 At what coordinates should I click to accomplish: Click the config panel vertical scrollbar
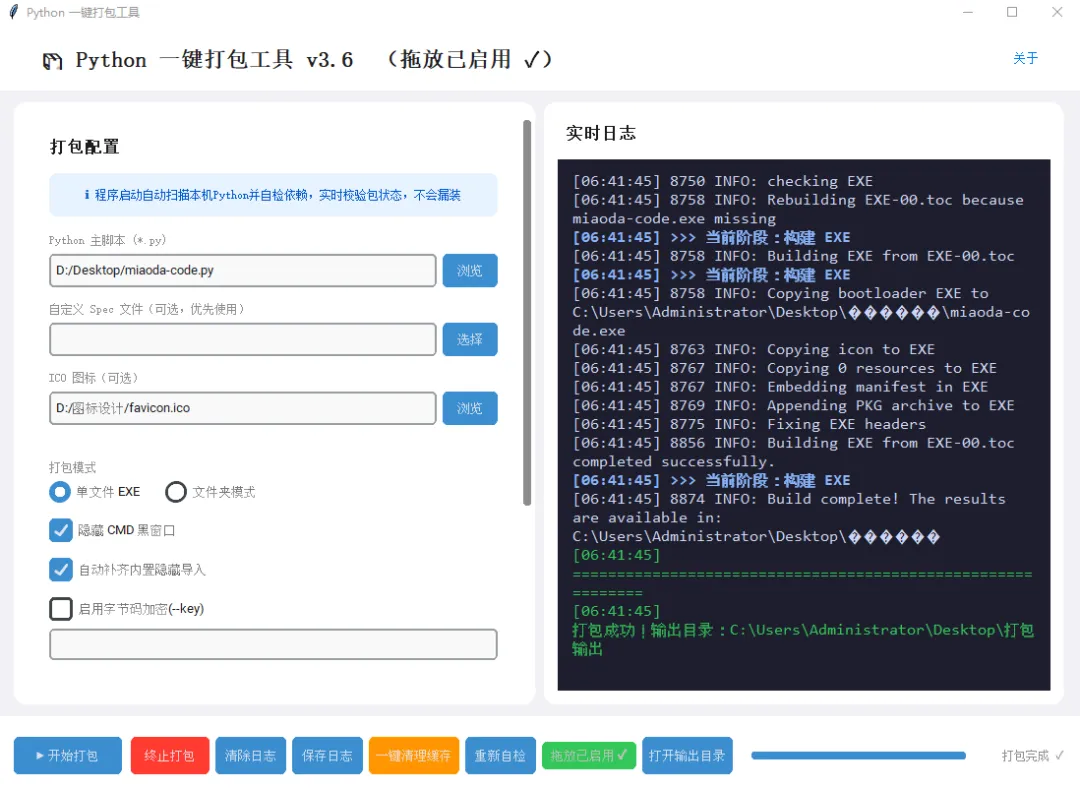point(527,313)
